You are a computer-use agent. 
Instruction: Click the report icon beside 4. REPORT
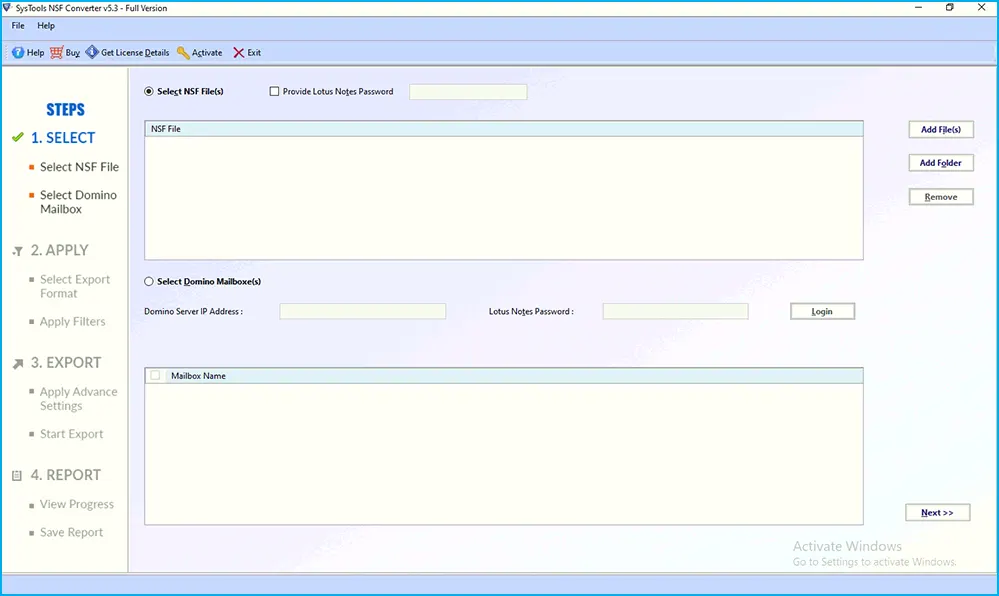pyautogui.click(x=17, y=476)
